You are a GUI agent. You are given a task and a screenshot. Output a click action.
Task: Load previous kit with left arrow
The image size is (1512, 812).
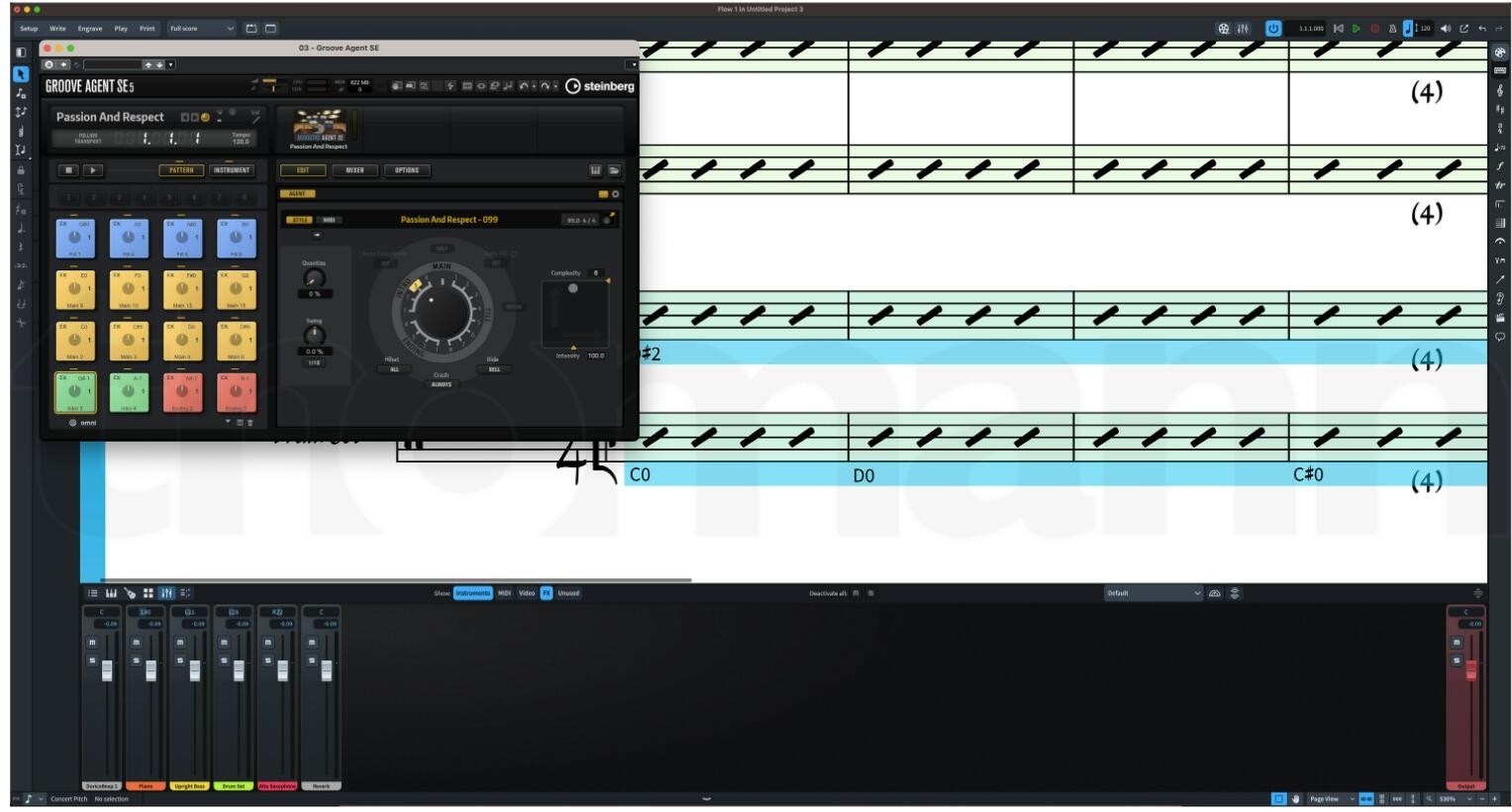tap(184, 117)
